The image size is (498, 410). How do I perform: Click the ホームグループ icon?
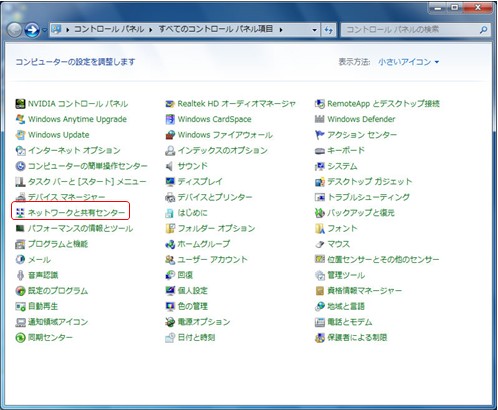click(170, 244)
